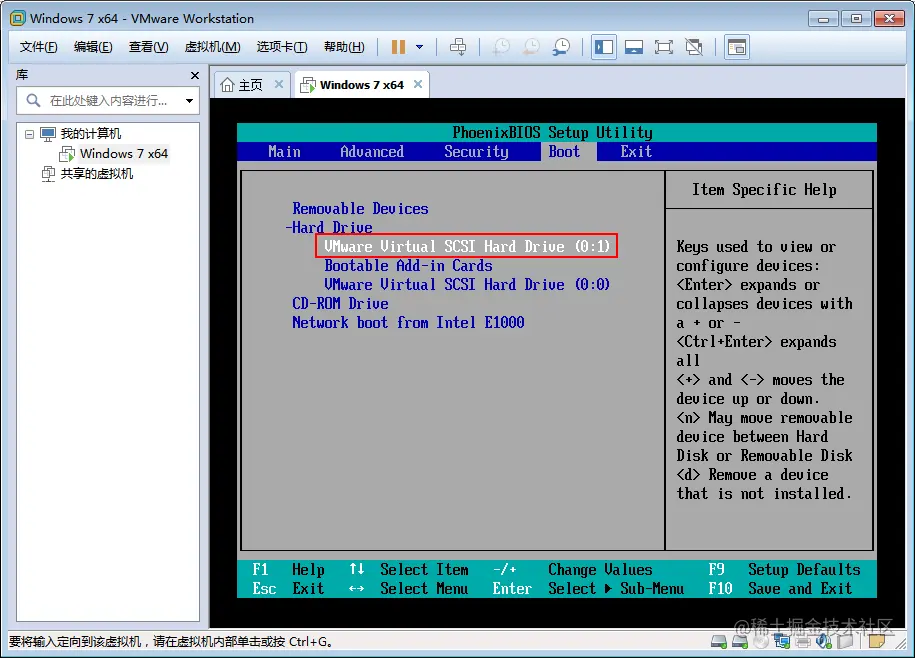Click the second hard disk status icon

pos(740,642)
